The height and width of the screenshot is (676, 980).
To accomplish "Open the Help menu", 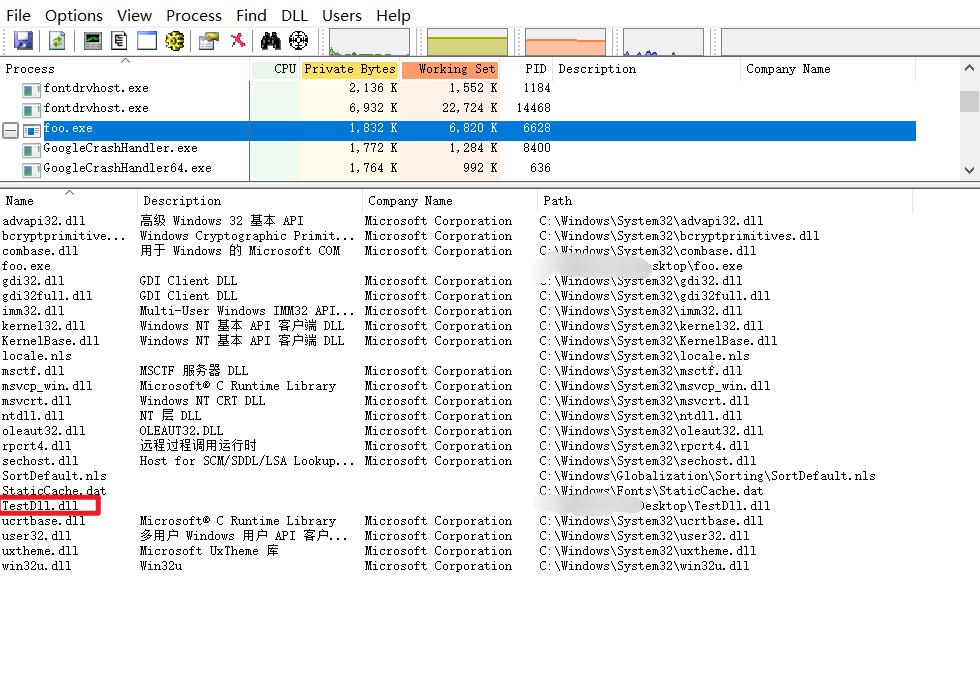I will click(x=393, y=15).
